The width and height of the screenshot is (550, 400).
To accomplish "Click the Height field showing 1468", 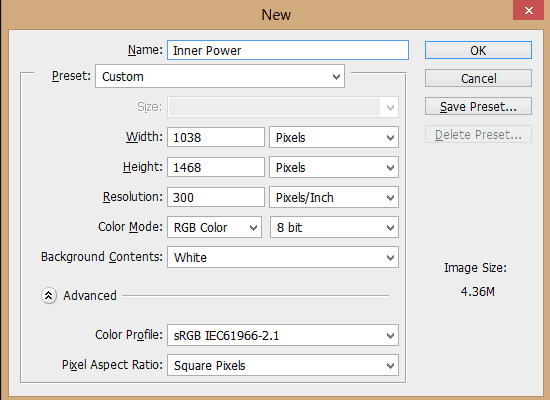I will 216,167.
